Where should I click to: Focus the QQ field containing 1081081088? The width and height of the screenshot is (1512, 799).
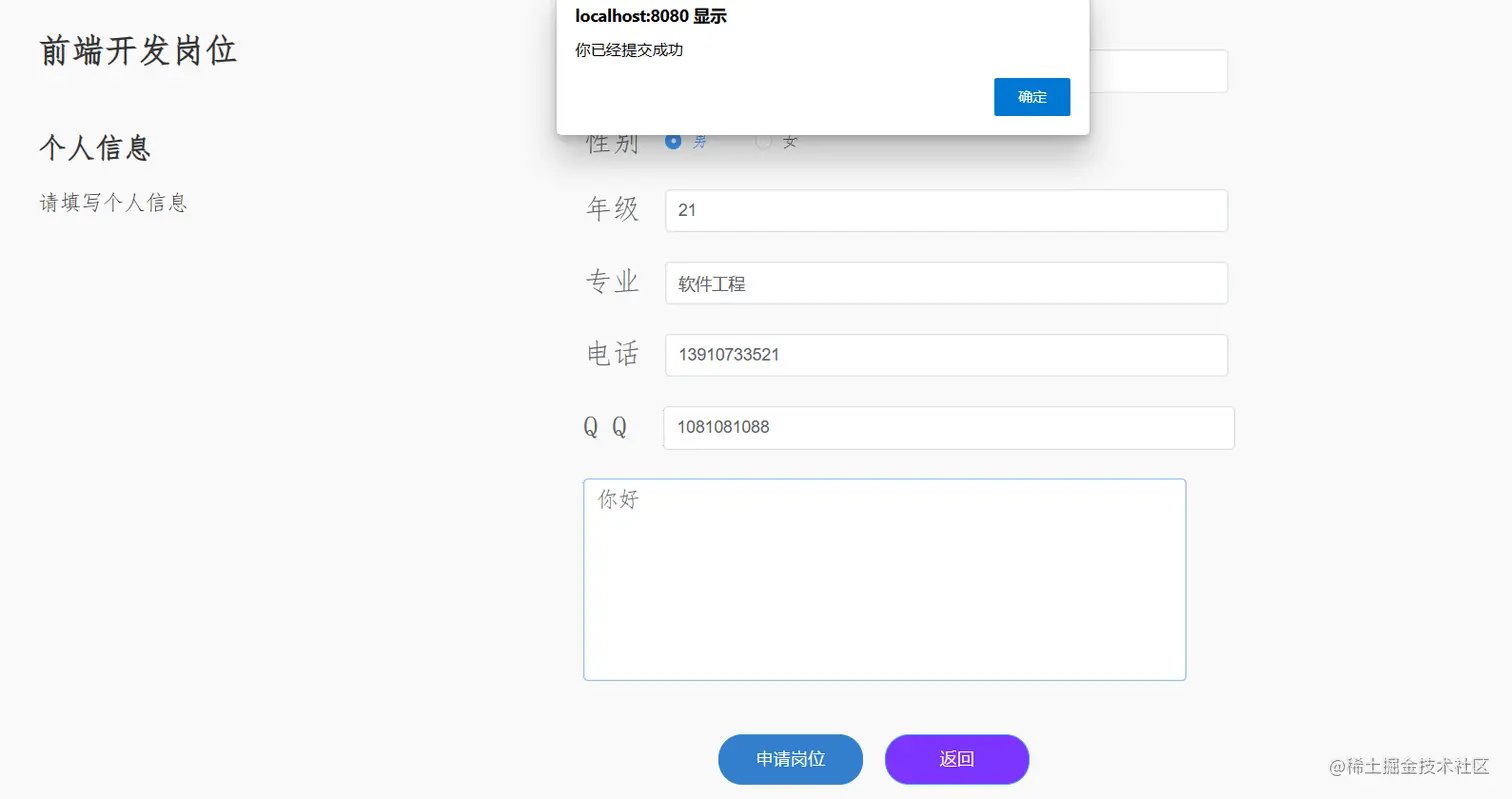(949, 428)
